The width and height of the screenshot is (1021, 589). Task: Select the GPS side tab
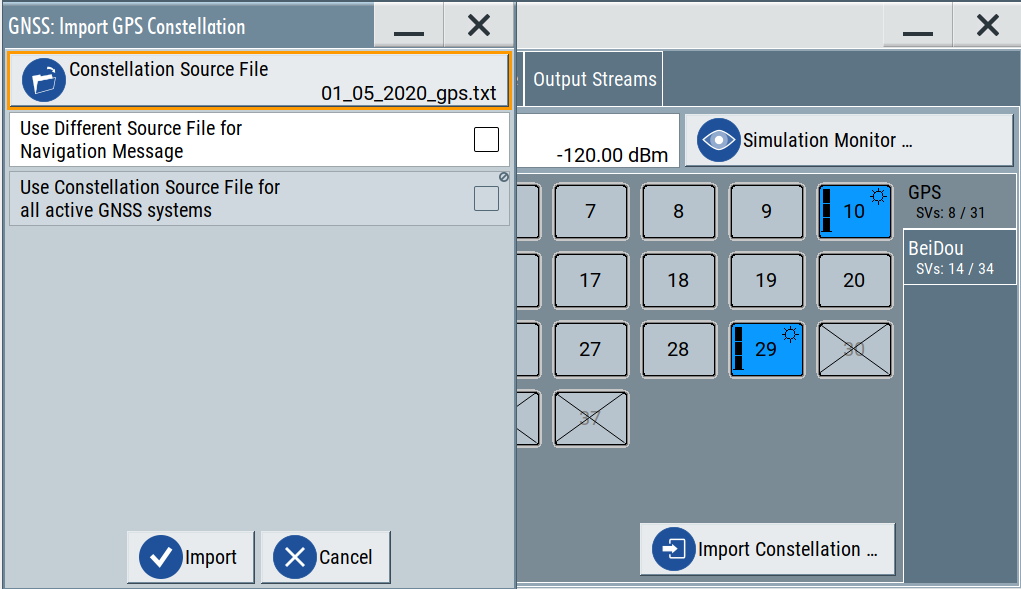[959, 201]
